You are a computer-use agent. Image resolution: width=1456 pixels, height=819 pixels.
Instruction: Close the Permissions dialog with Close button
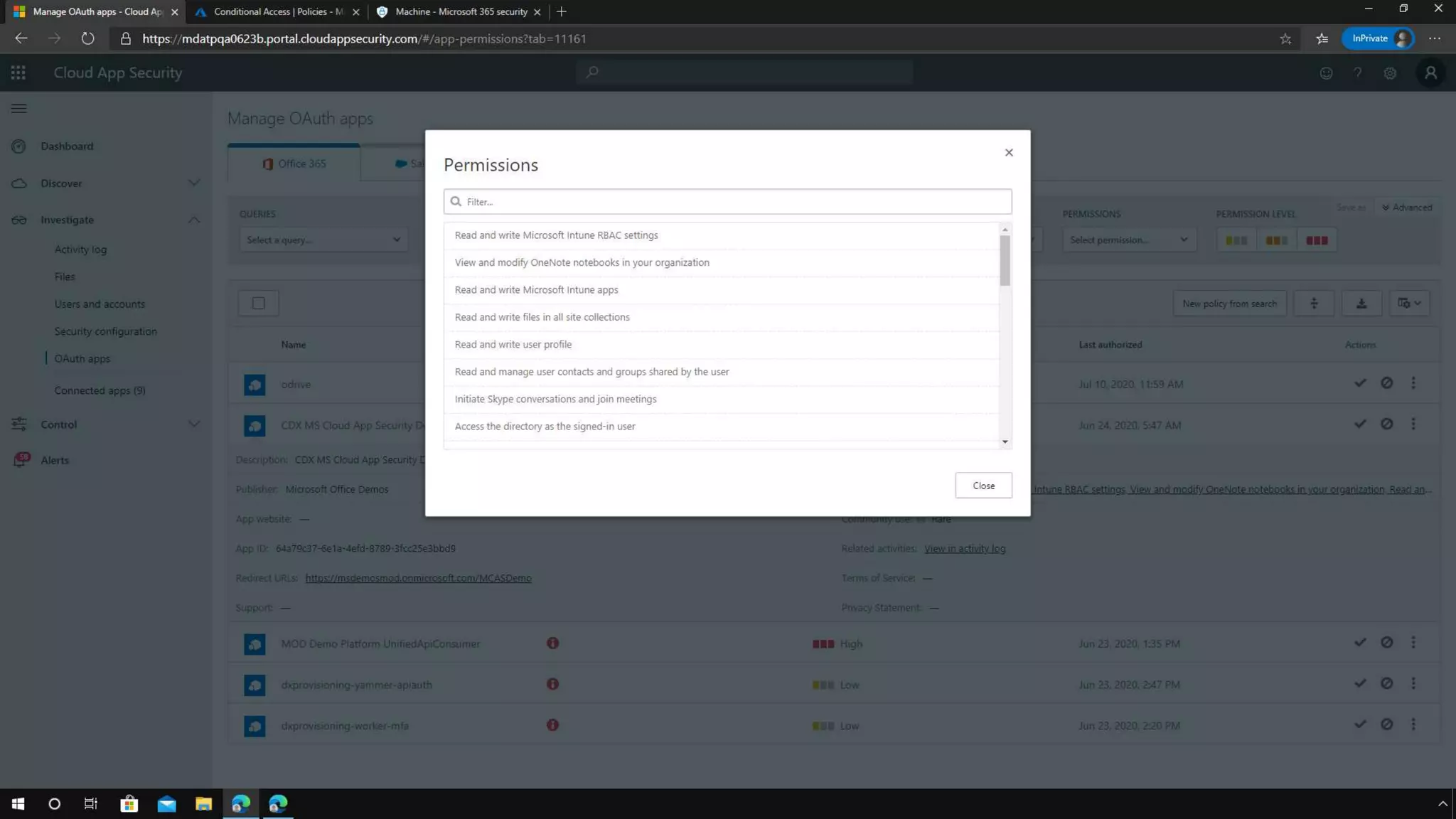pyautogui.click(x=983, y=486)
